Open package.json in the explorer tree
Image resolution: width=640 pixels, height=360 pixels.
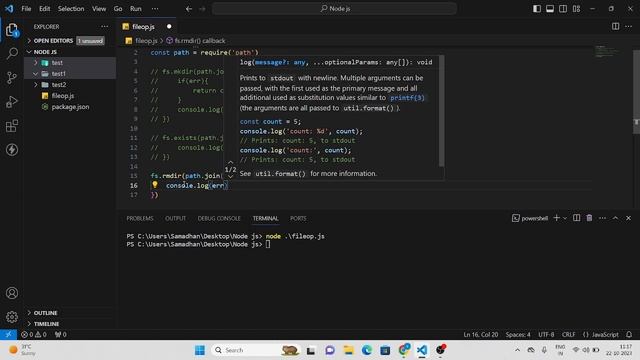[70, 107]
